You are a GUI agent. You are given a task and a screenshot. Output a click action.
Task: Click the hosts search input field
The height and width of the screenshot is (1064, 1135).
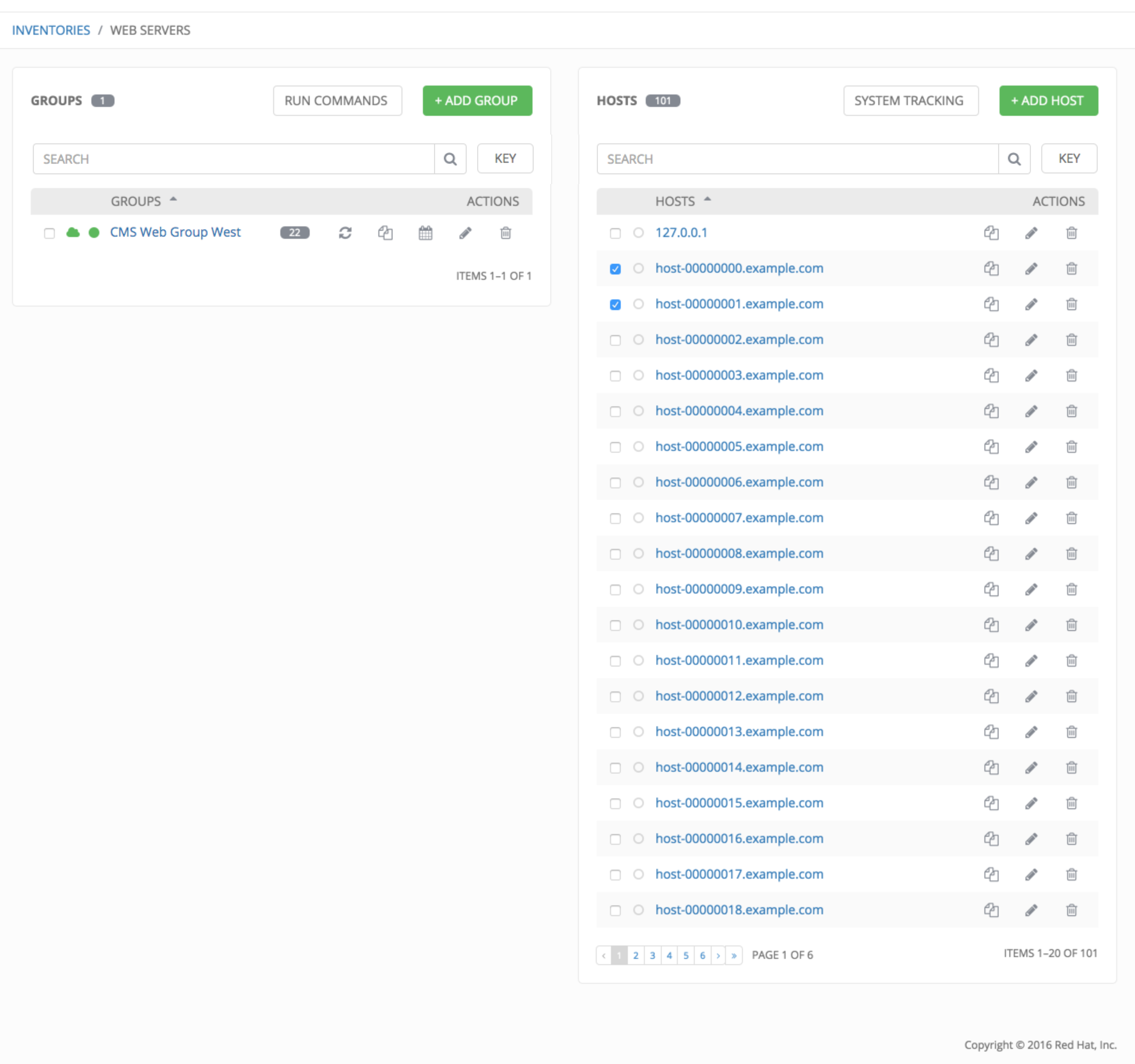796,159
